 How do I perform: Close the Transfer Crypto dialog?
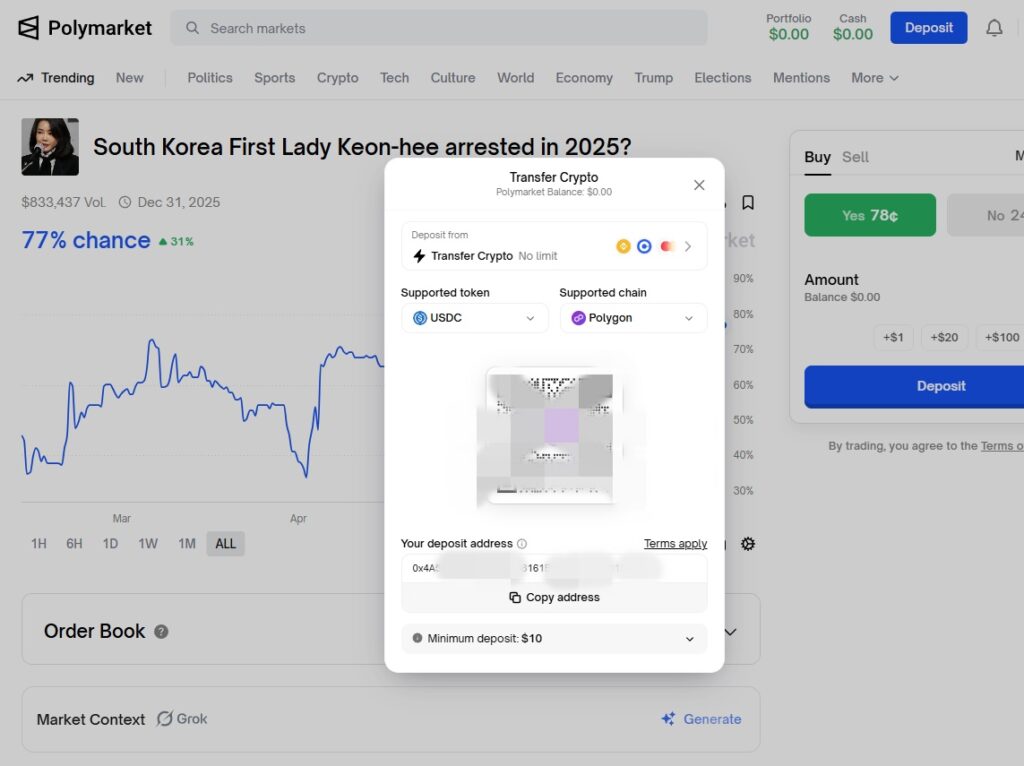coord(699,185)
